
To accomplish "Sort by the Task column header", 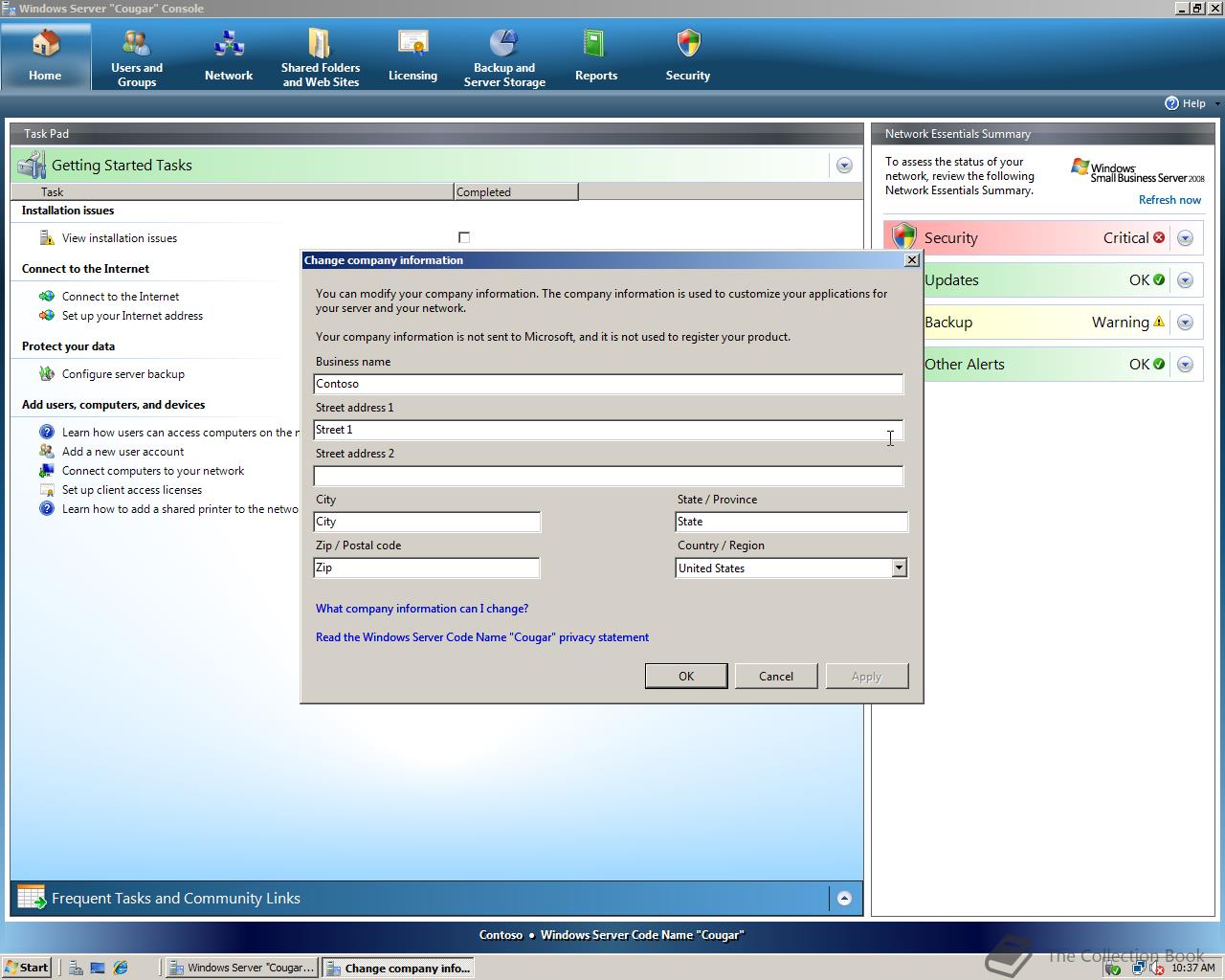I will 232,192.
